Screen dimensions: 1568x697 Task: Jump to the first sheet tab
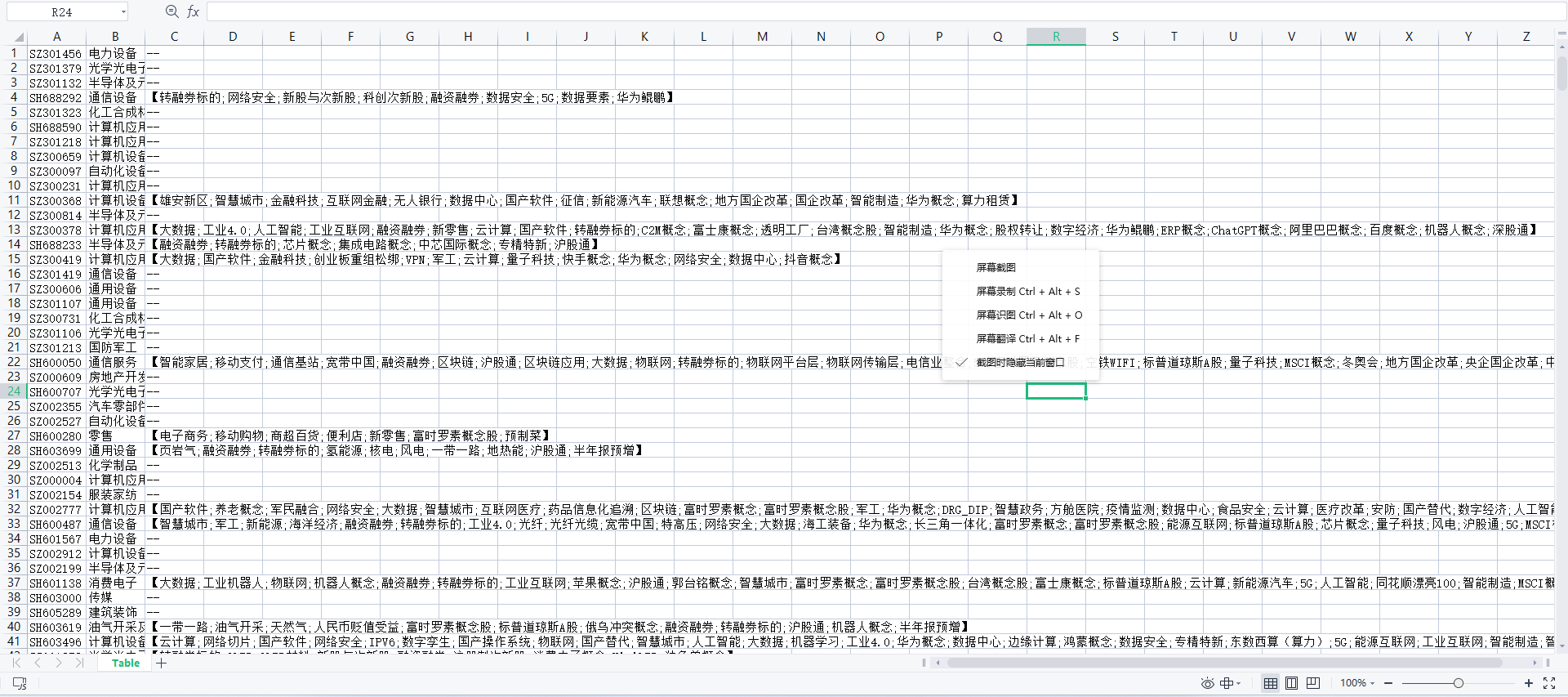click(18, 663)
